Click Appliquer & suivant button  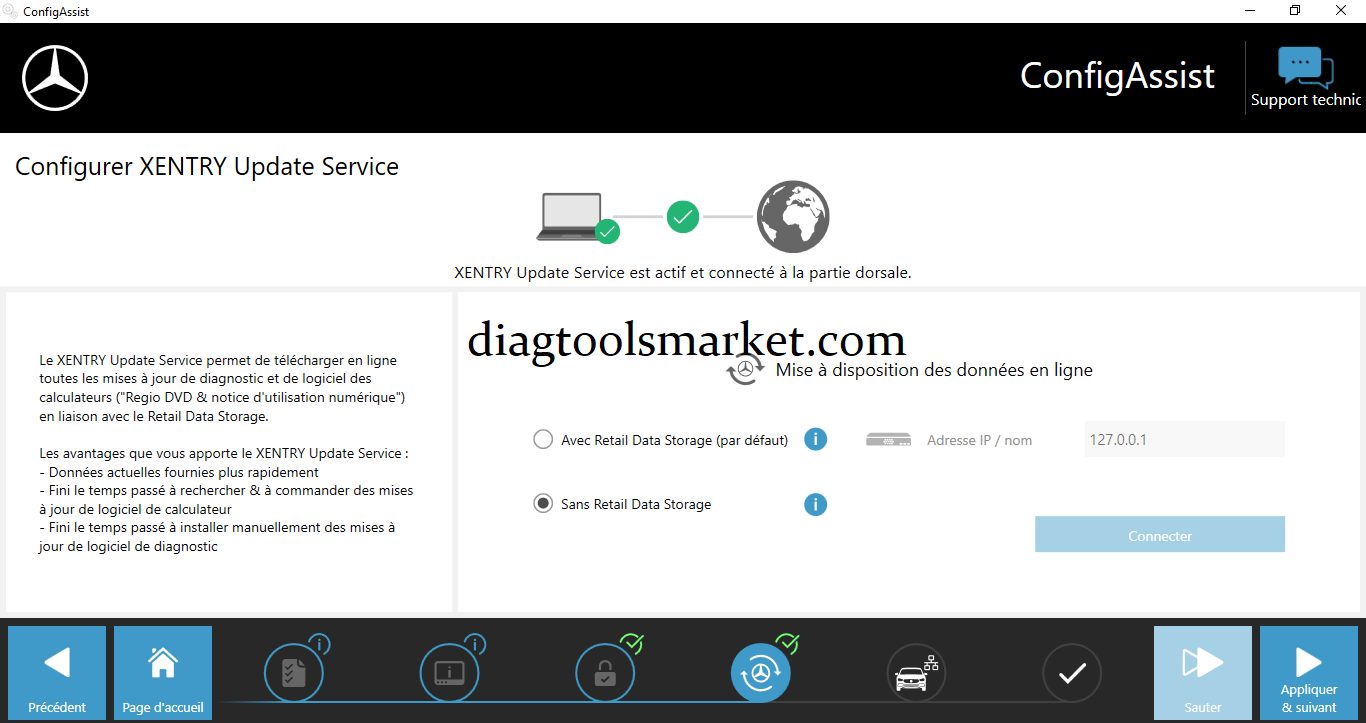pyautogui.click(x=1308, y=673)
